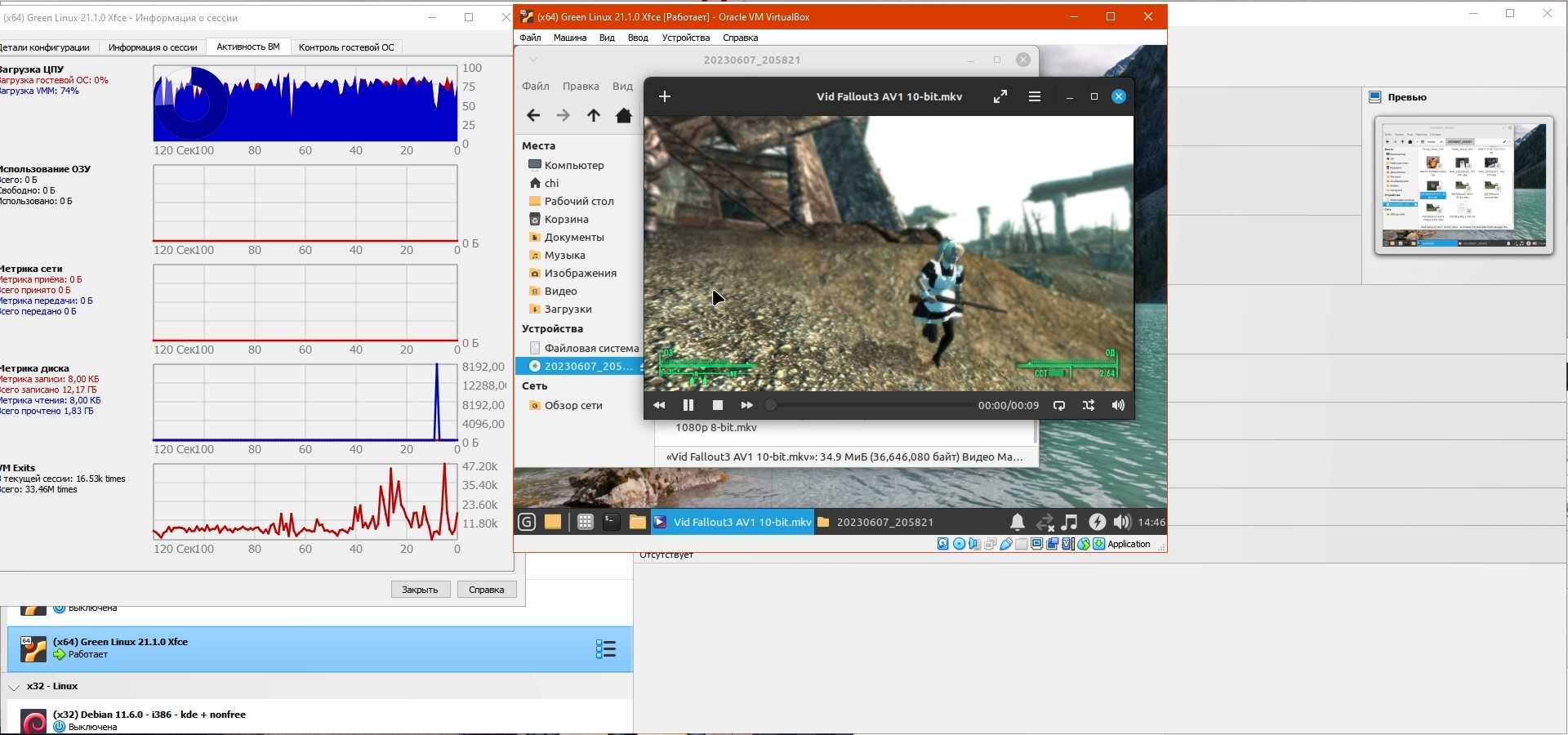Screen dimensions: 1568x735
Task: Click the fast-forward button in player
Action: click(746, 405)
